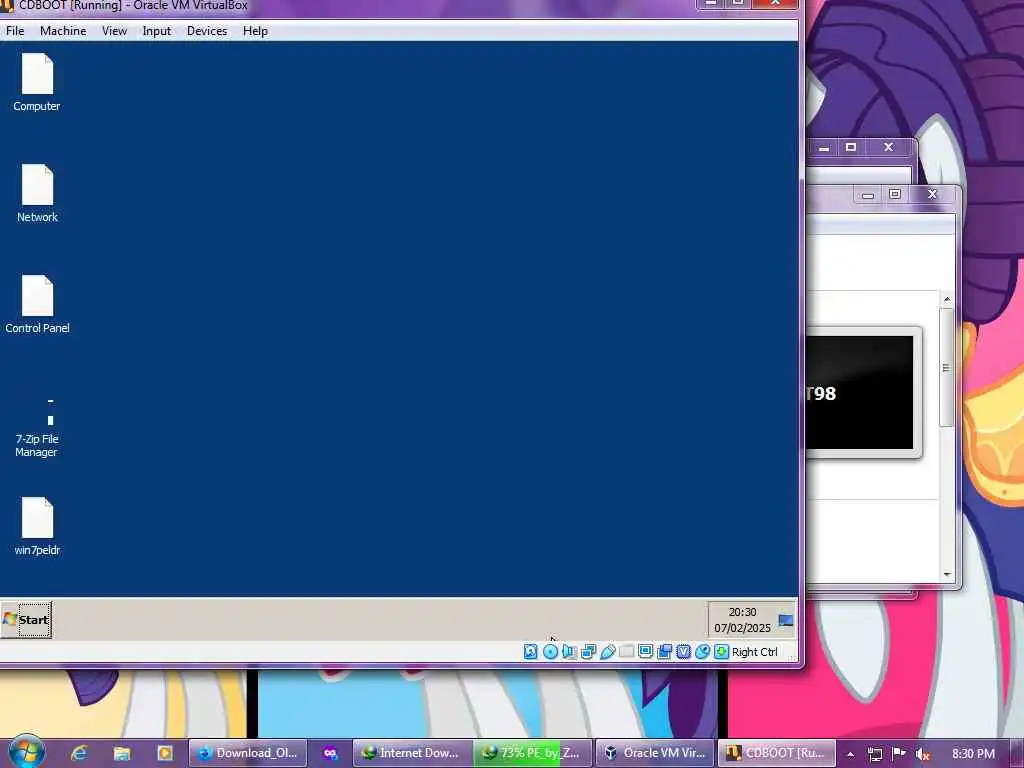
Task: Click the recording indicator with overlapping squares
Action: tap(664, 652)
